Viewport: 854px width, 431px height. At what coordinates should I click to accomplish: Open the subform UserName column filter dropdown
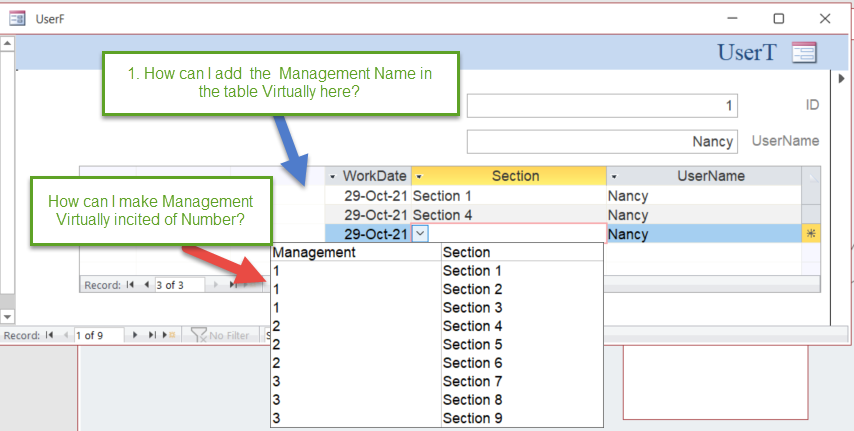point(615,177)
